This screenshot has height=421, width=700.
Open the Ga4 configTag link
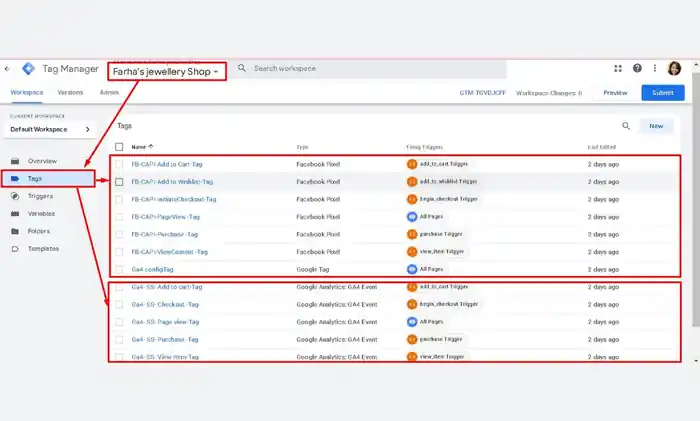pyautogui.click(x=152, y=269)
